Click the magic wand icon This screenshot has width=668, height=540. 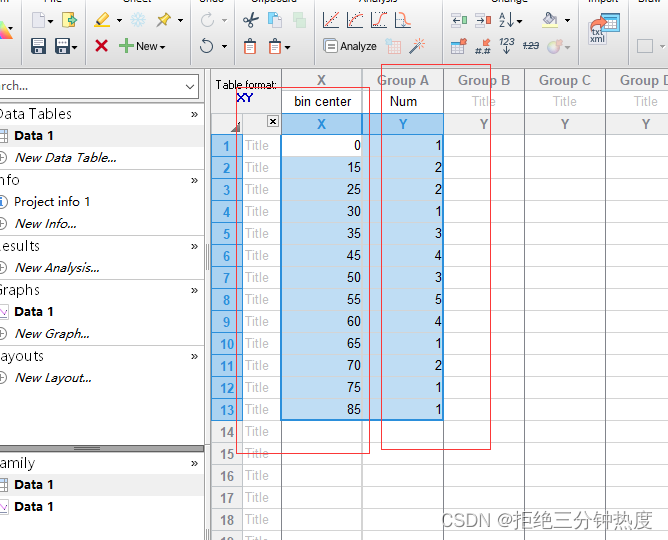click(417, 46)
